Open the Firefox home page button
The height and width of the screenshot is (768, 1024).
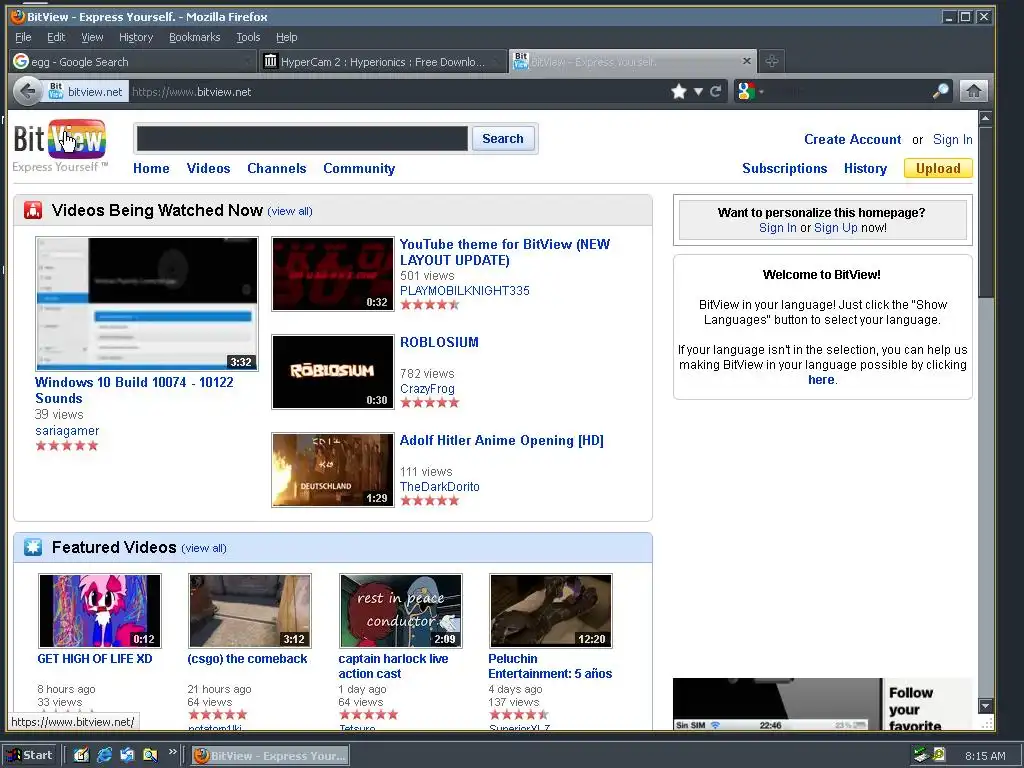point(973,91)
